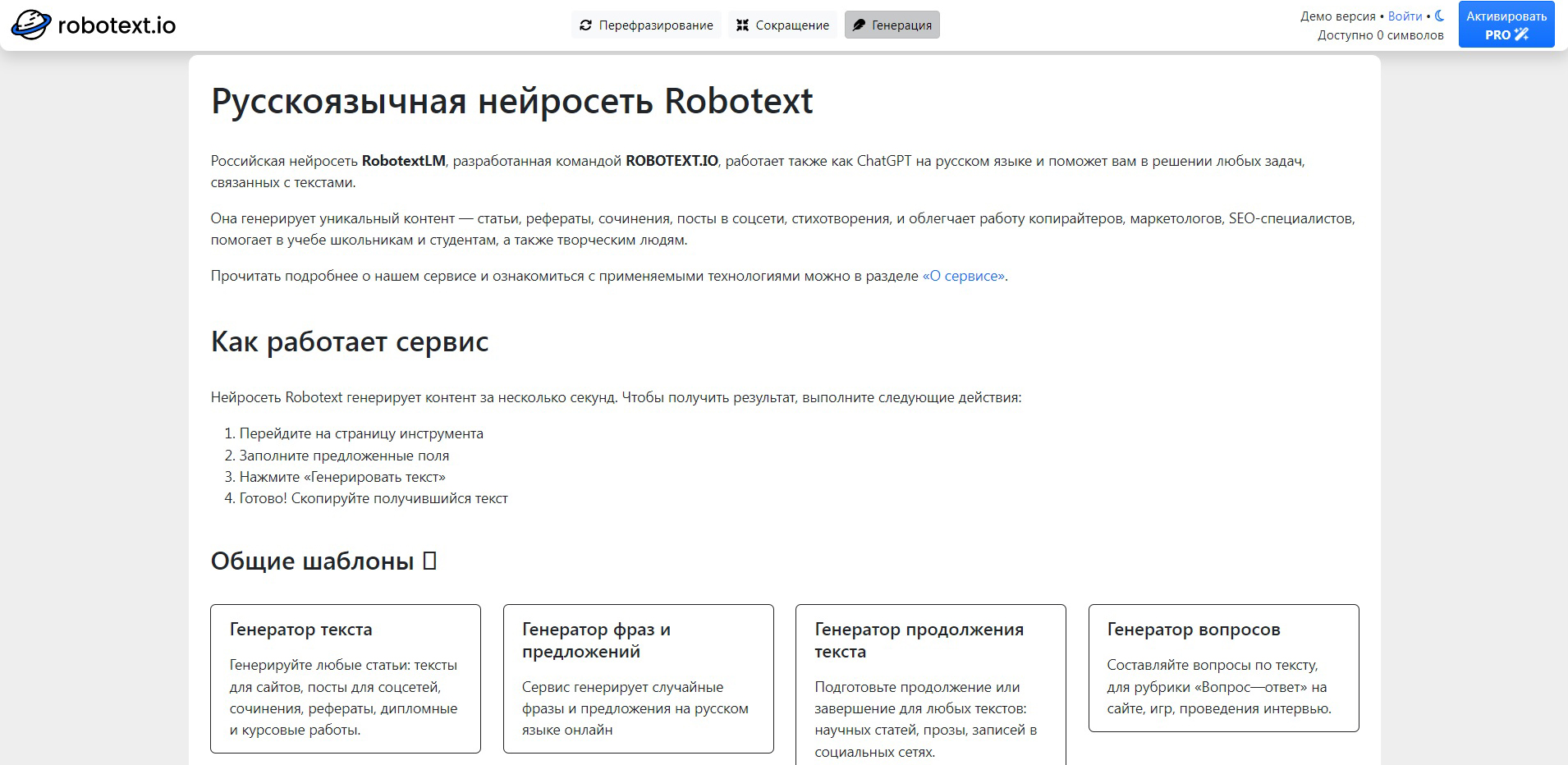Click the robotext.io site name text
The height and width of the screenshot is (765, 1568).
[117, 25]
